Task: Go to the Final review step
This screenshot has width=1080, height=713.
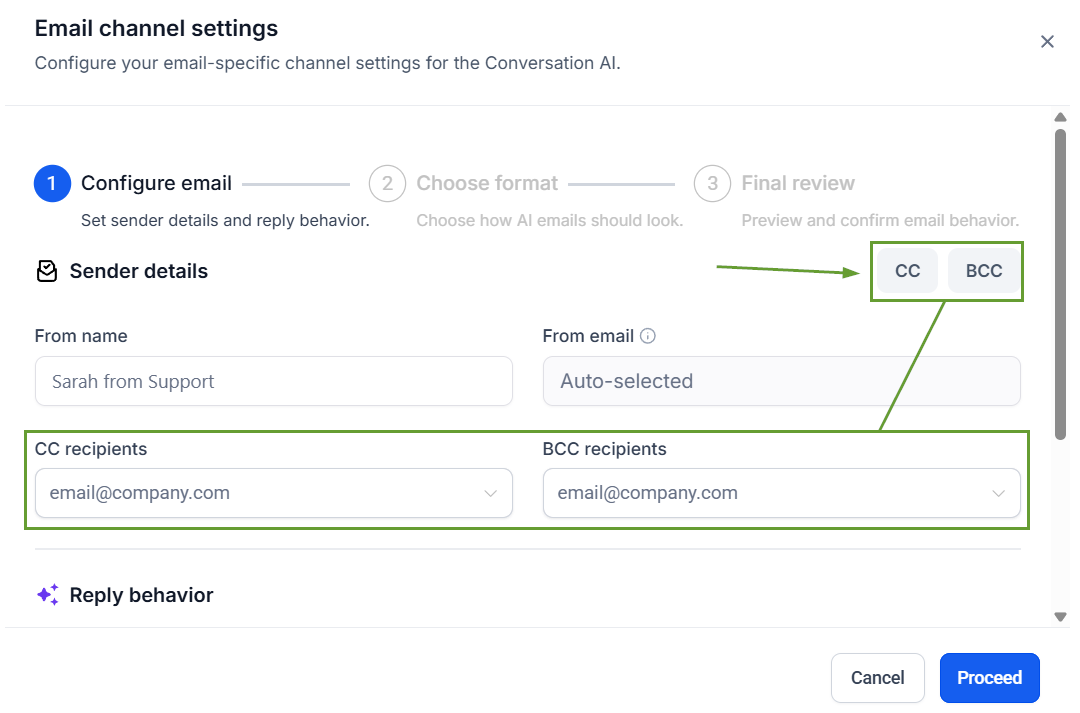Action: pyautogui.click(x=798, y=184)
